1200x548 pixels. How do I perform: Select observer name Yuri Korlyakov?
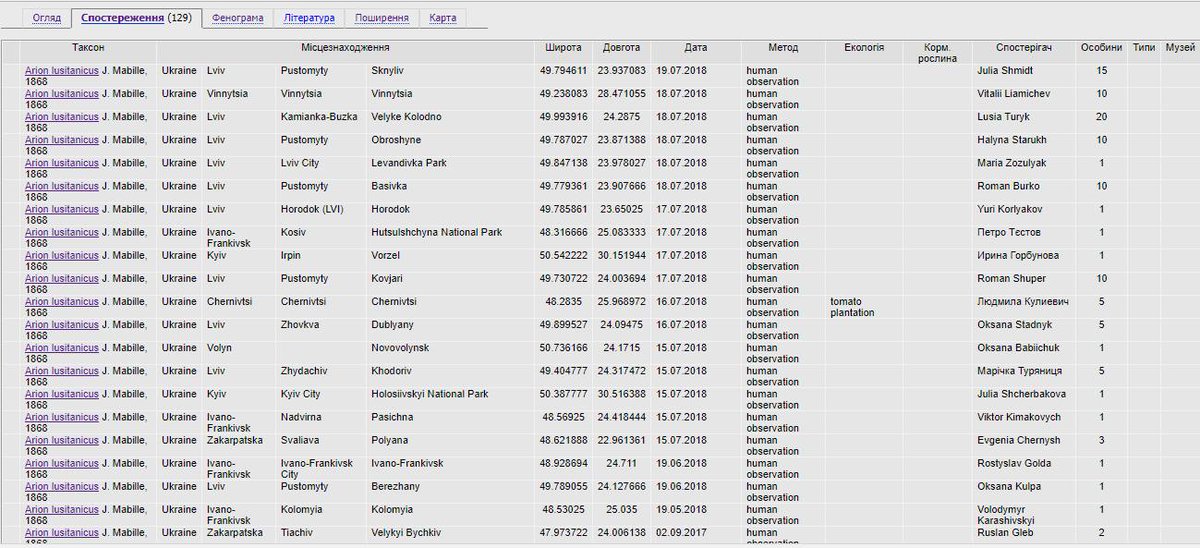point(1012,209)
